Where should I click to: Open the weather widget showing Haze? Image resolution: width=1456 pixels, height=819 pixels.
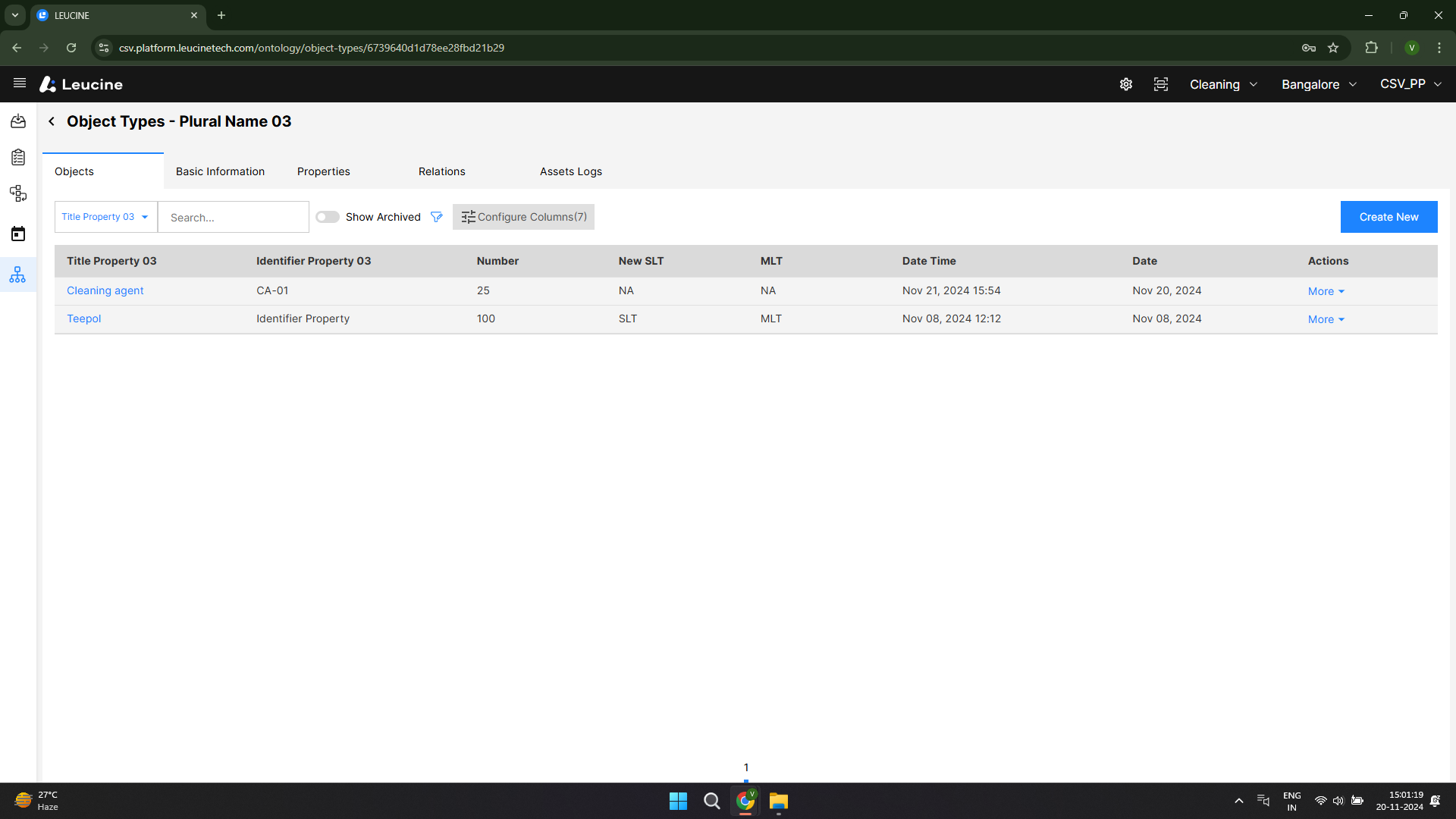pyautogui.click(x=36, y=801)
